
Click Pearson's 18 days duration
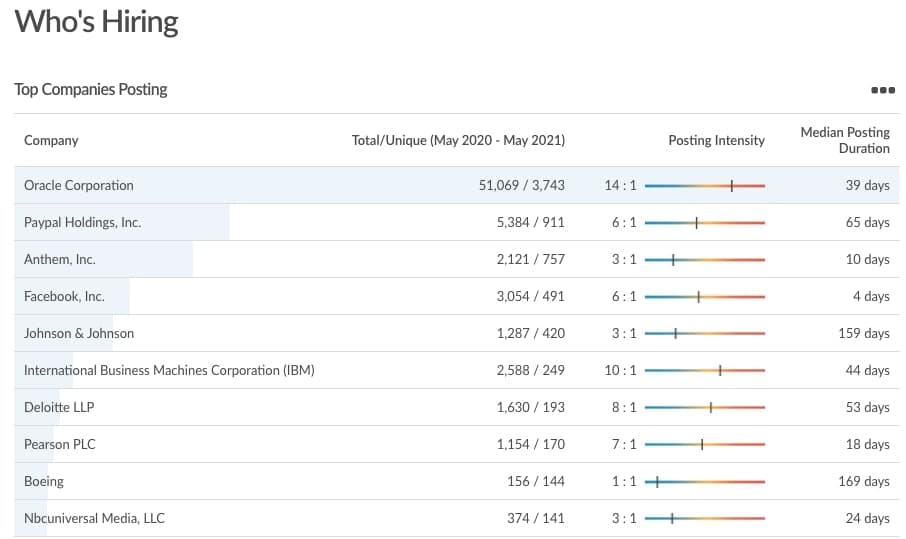coord(867,444)
